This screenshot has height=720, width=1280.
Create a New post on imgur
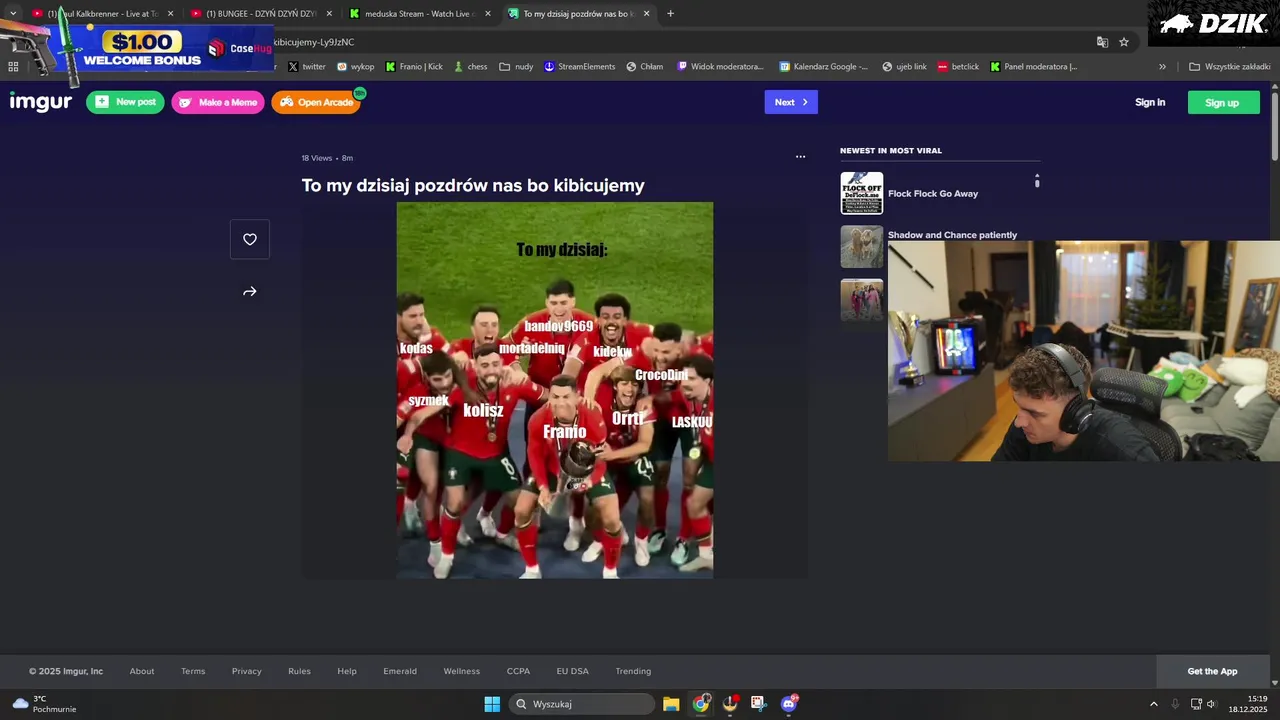pos(125,102)
